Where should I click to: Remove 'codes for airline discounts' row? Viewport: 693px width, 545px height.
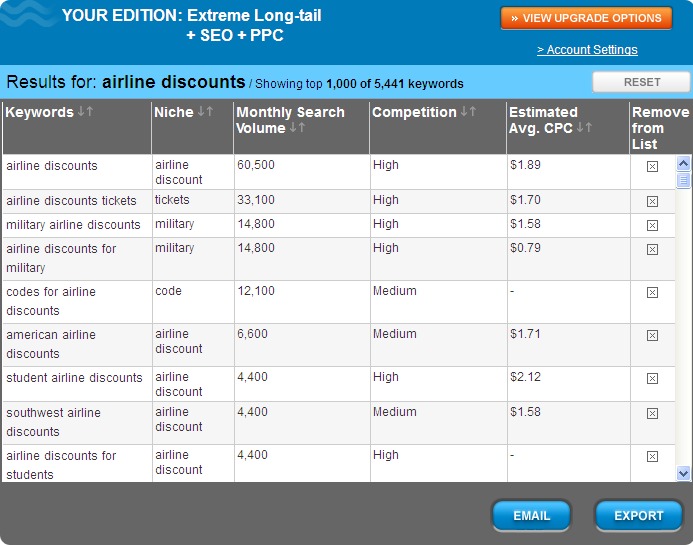[x=652, y=293]
